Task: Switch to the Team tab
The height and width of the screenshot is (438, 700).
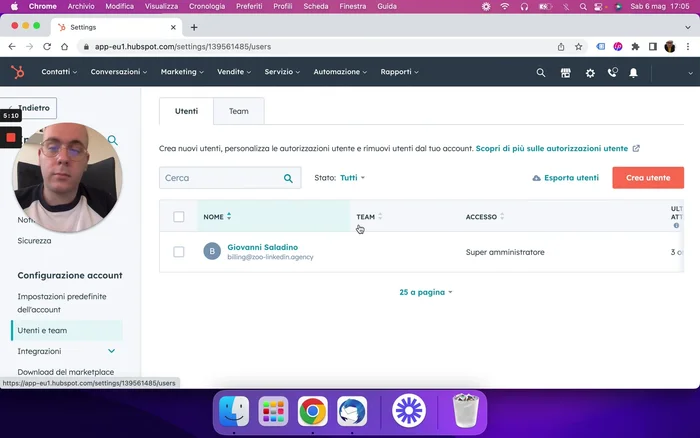Action: pos(238,111)
